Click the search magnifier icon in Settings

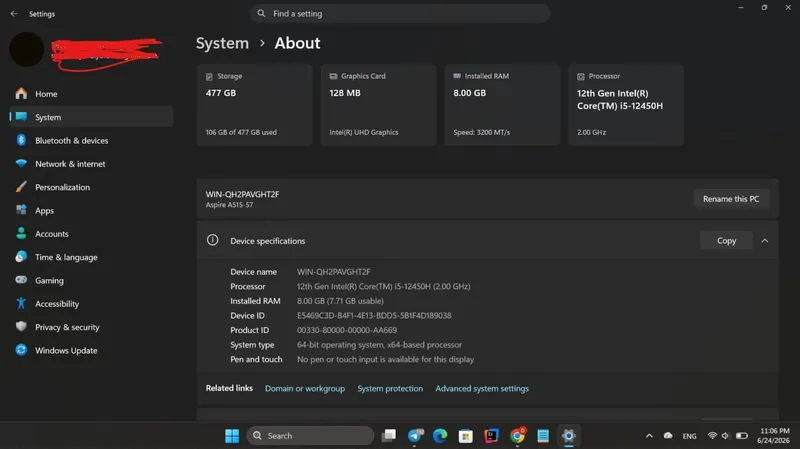click(261, 13)
